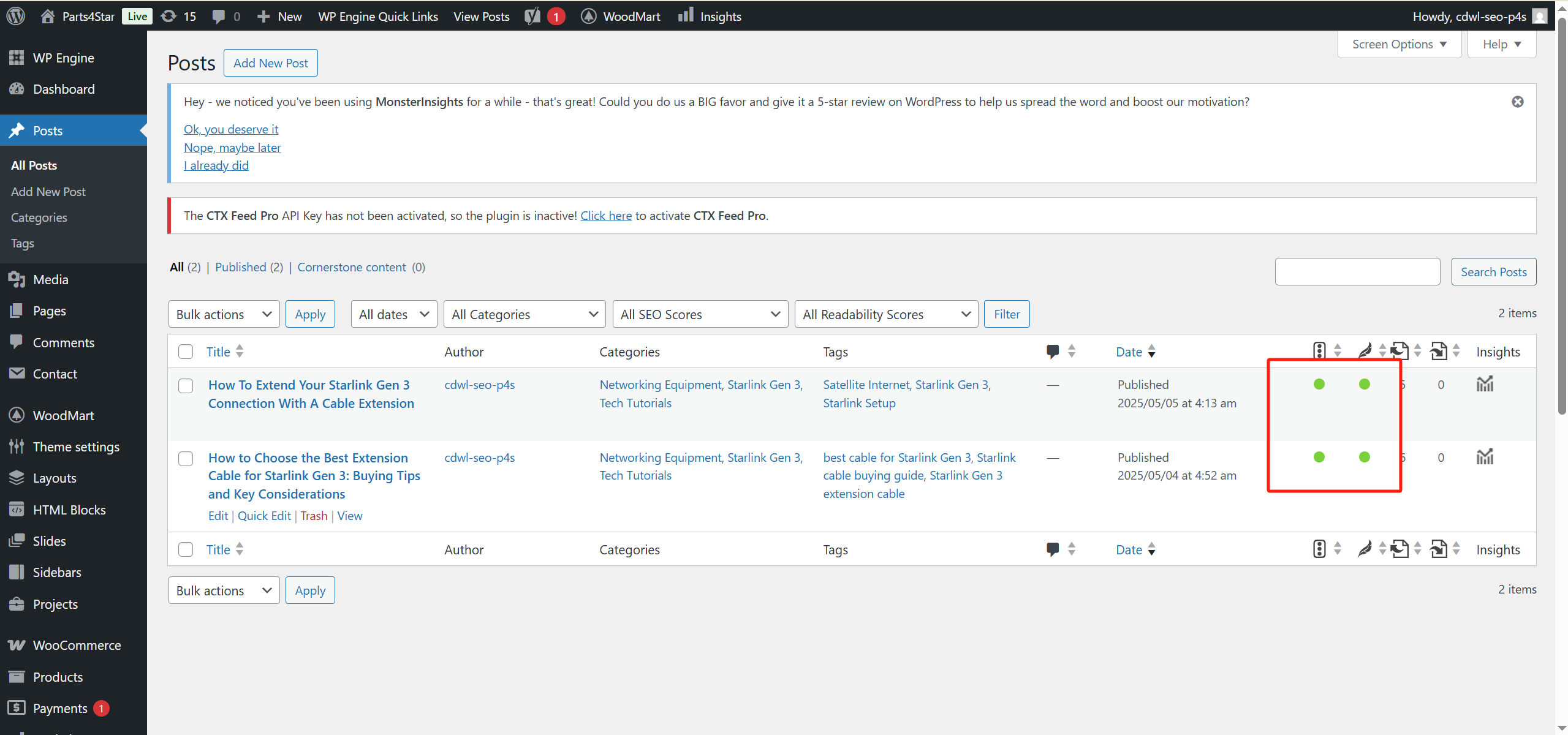Open WooCommerce in the sidebar menu

click(x=77, y=645)
